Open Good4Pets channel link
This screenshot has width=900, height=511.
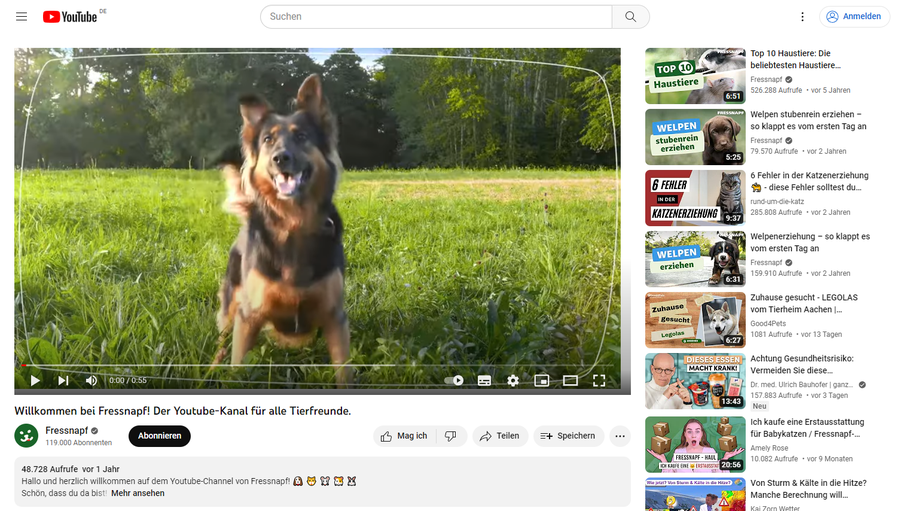[768, 324]
